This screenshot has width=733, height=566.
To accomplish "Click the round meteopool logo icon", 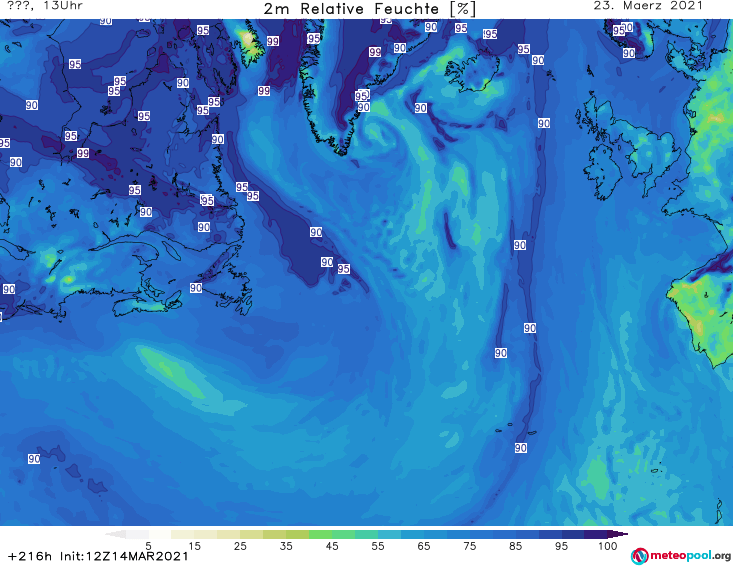I will [x=639, y=556].
